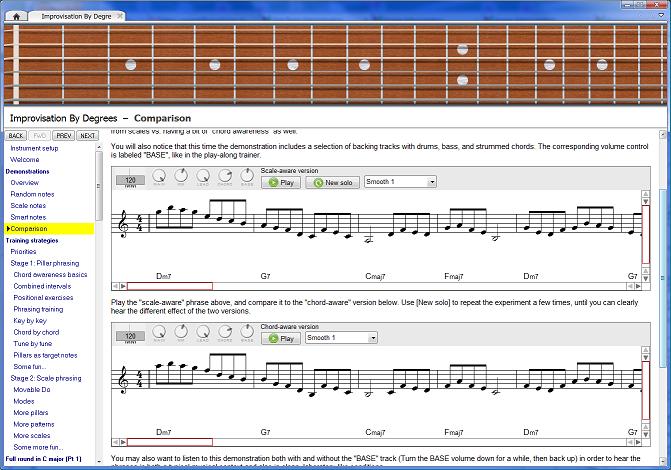Play the scale-aware version

point(281,182)
